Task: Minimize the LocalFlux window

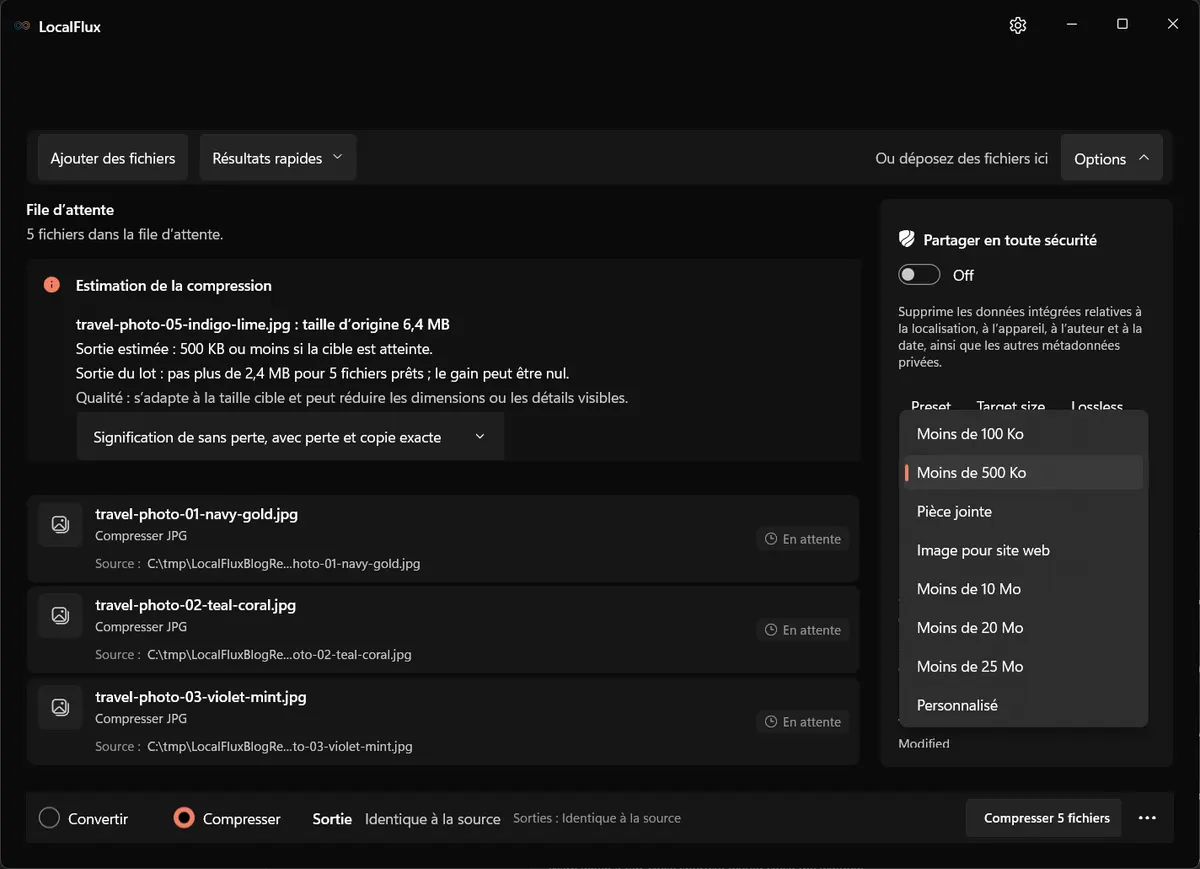Action: click(x=1071, y=25)
